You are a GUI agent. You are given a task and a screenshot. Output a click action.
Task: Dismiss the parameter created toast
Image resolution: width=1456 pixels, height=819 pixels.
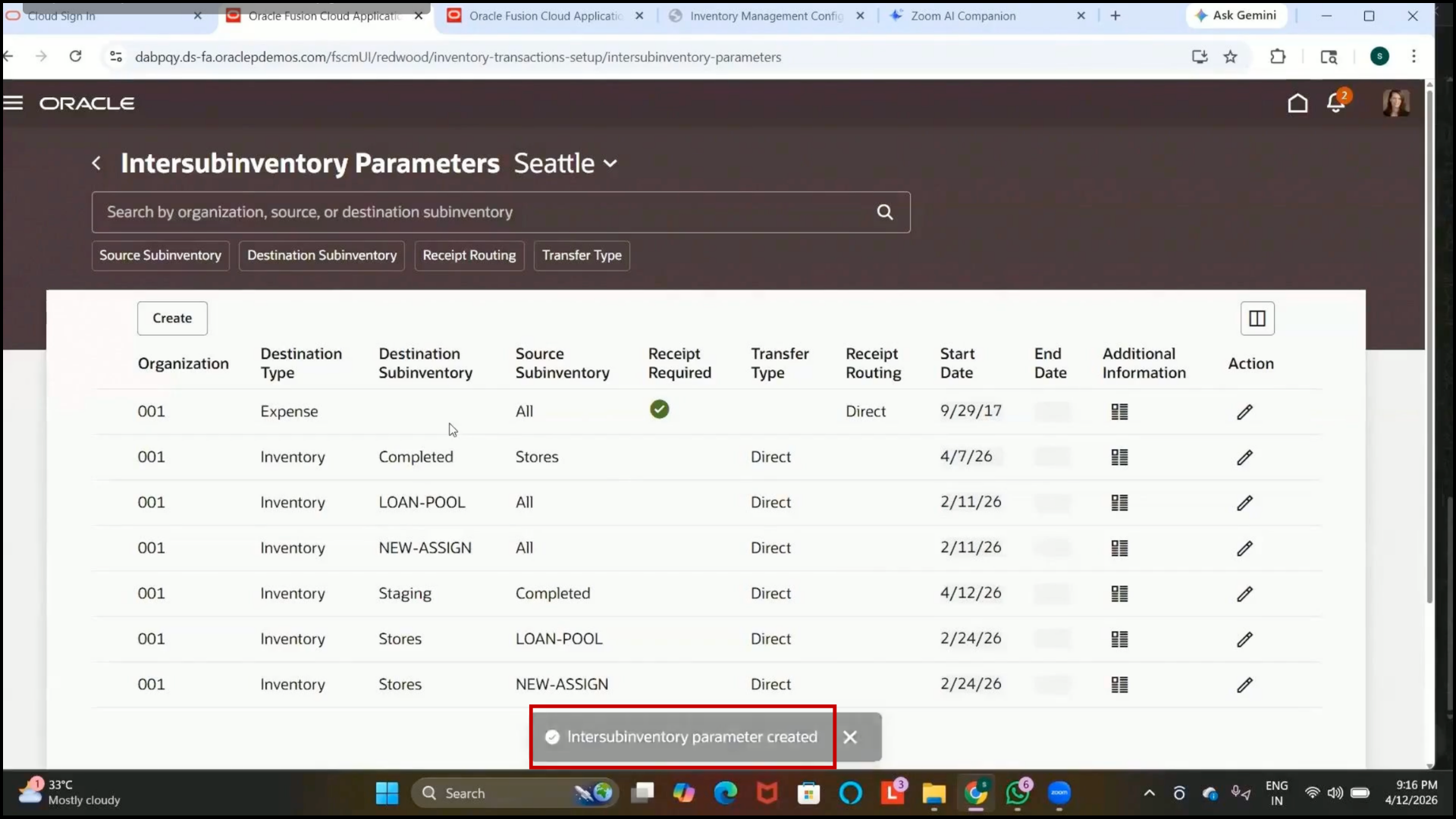pyautogui.click(x=850, y=737)
